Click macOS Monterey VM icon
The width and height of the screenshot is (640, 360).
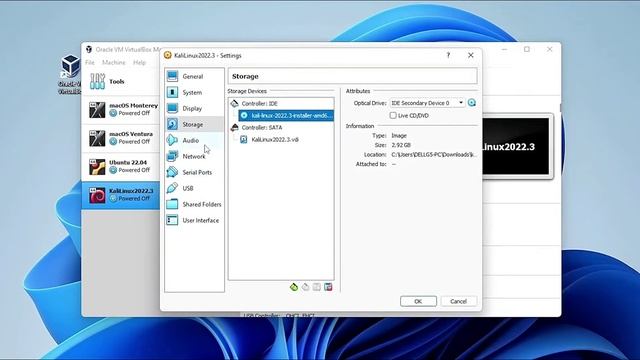97,110
